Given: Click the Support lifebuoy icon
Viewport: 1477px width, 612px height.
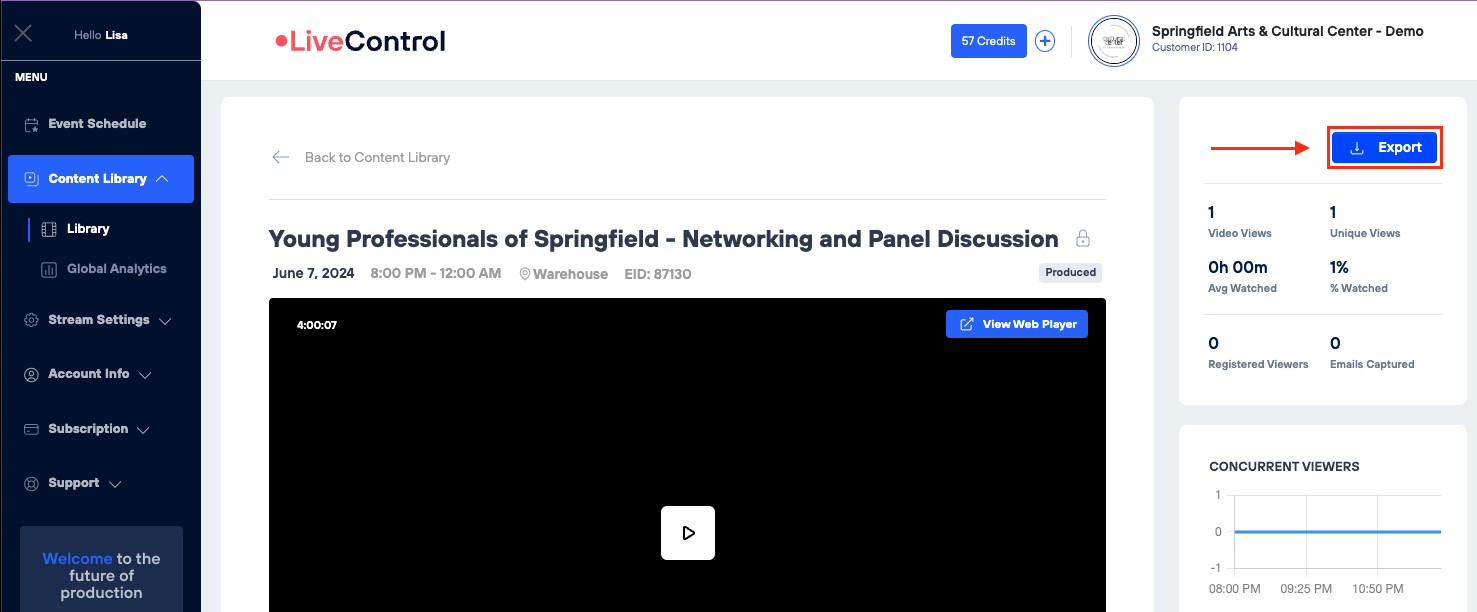Looking at the screenshot, I should point(31,483).
